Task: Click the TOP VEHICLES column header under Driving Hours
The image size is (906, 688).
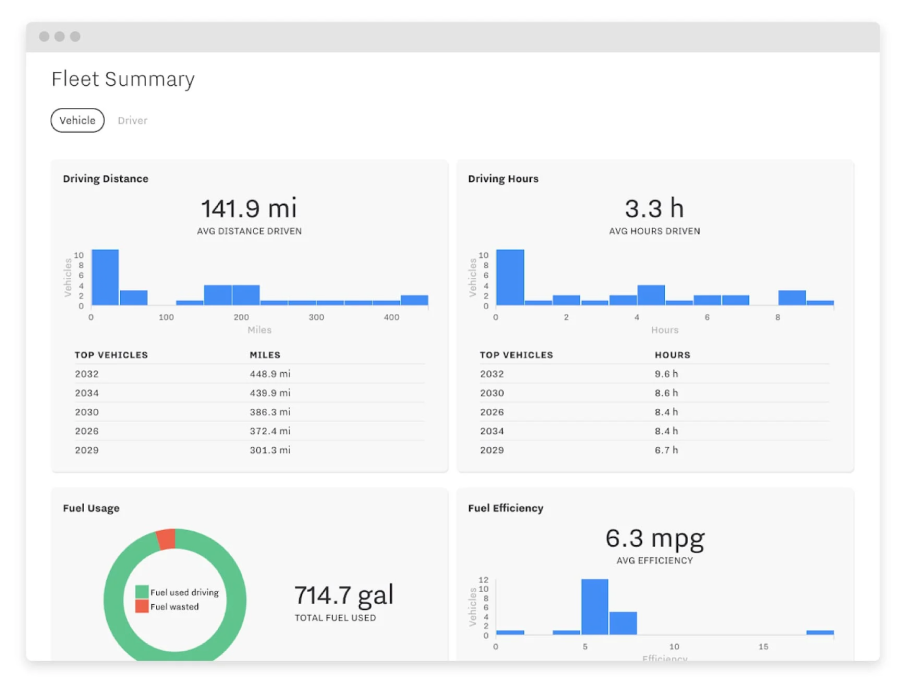Action: pyautogui.click(x=515, y=354)
